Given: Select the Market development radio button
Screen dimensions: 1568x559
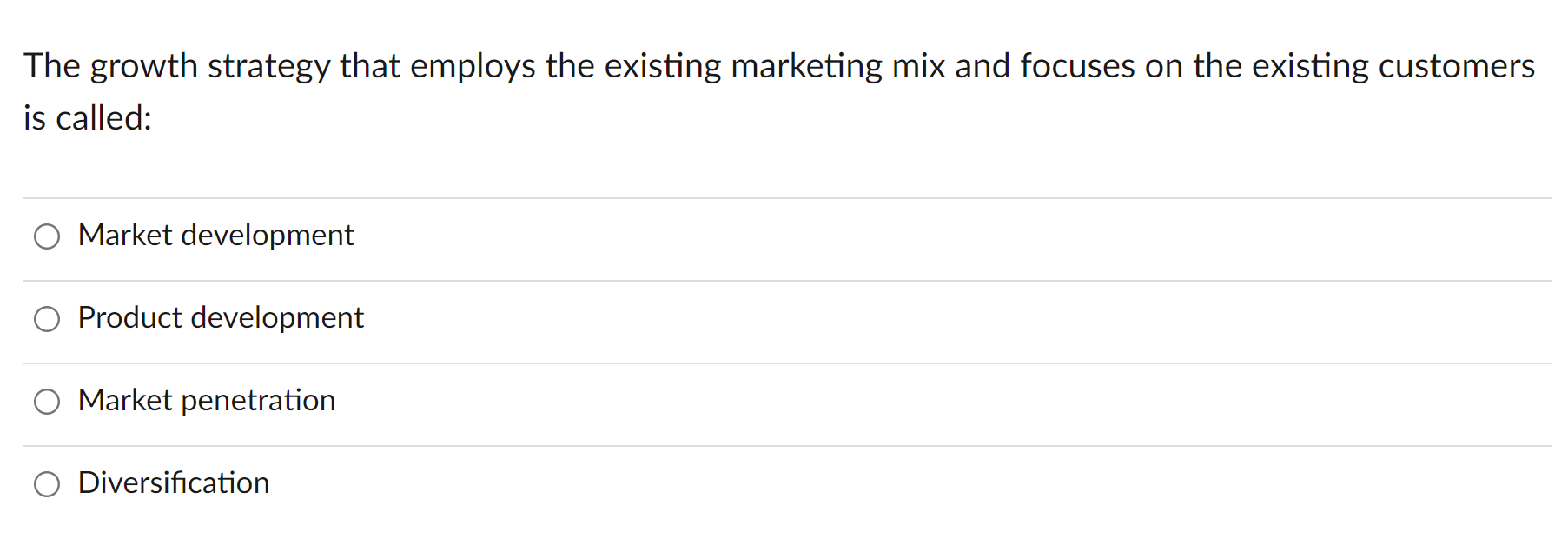Looking at the screenshot, I should tap(47, 236).
